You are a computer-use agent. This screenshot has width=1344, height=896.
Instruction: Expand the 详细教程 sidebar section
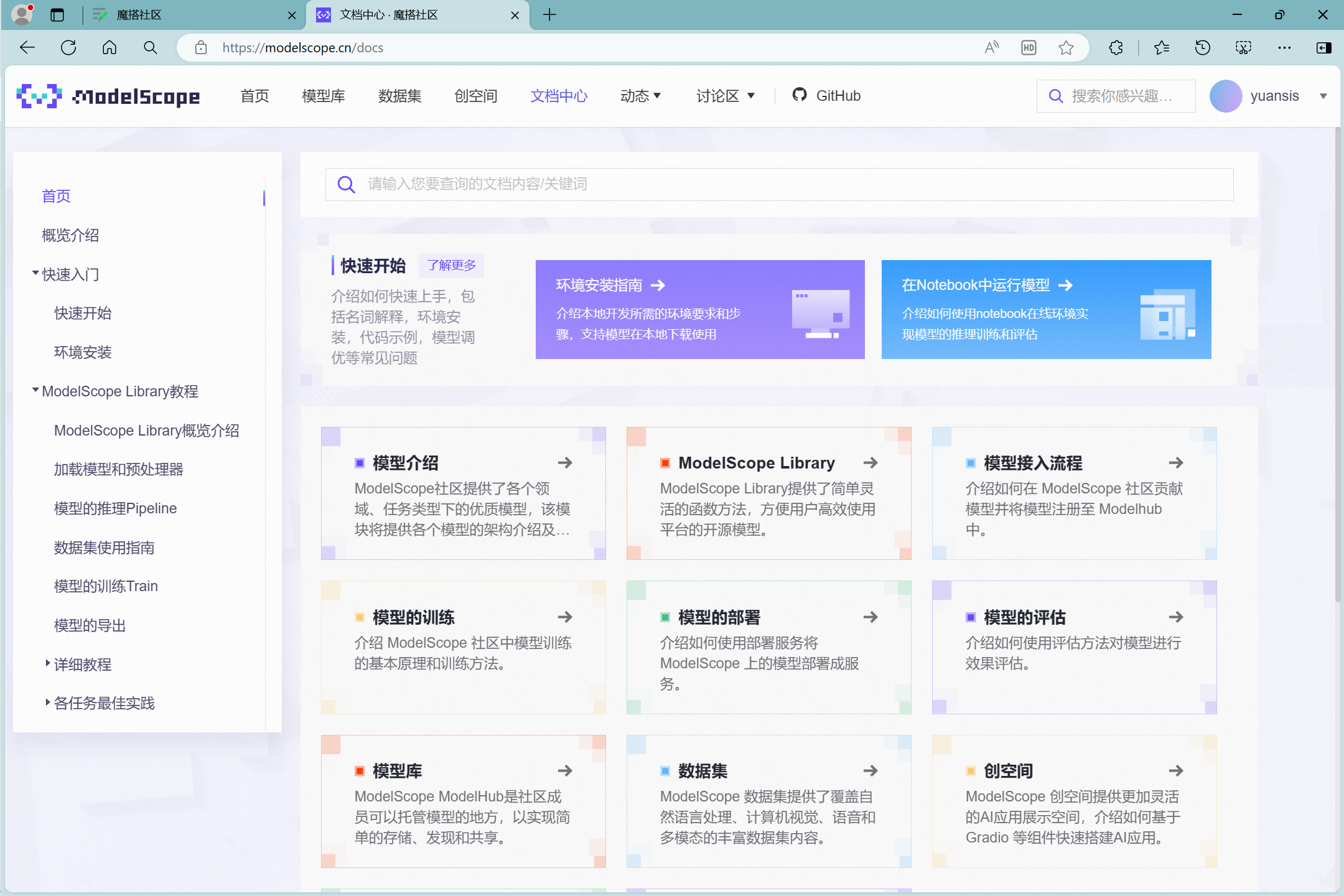[47, 663]
